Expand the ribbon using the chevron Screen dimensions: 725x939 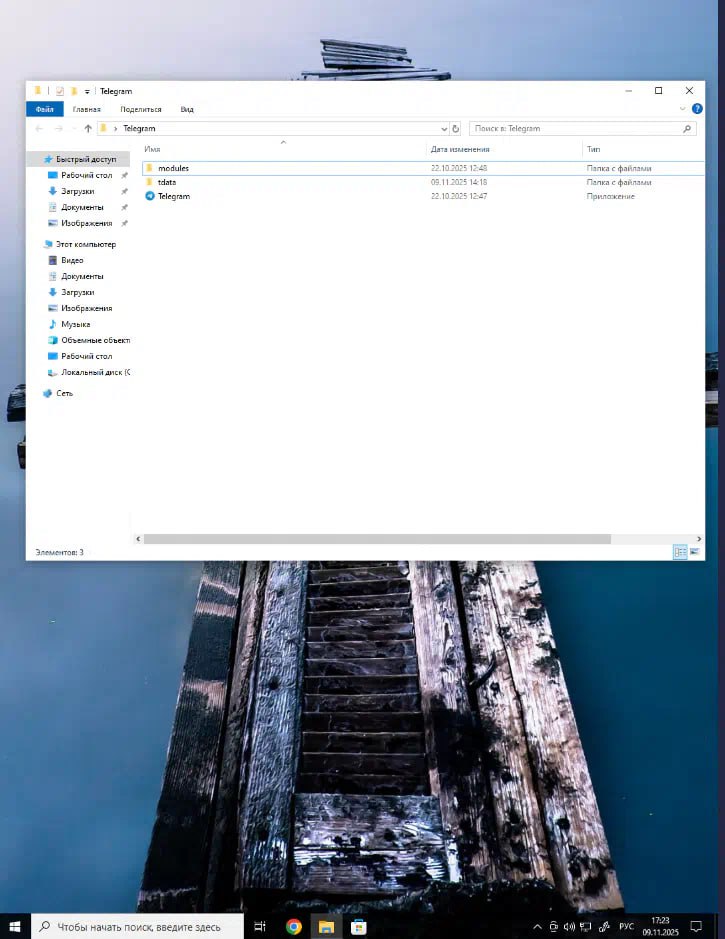[x=683, y=109]
